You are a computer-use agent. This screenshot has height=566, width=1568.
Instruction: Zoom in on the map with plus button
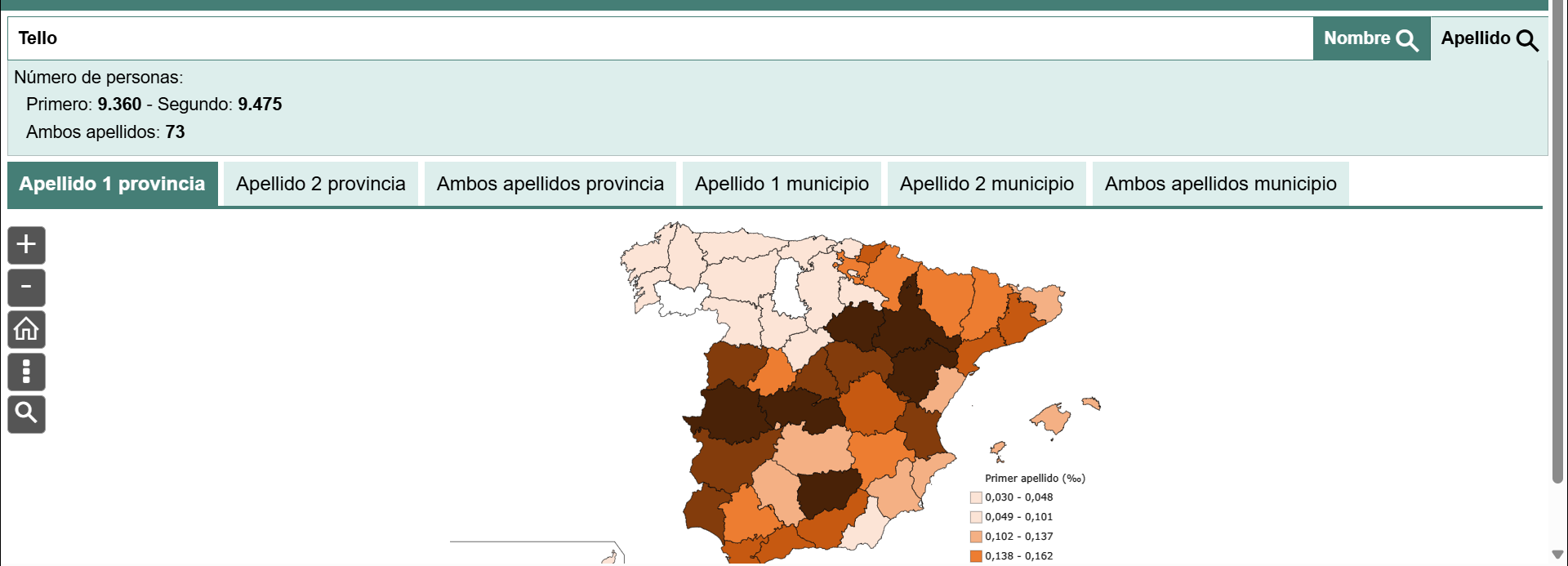tap(26, 245)
